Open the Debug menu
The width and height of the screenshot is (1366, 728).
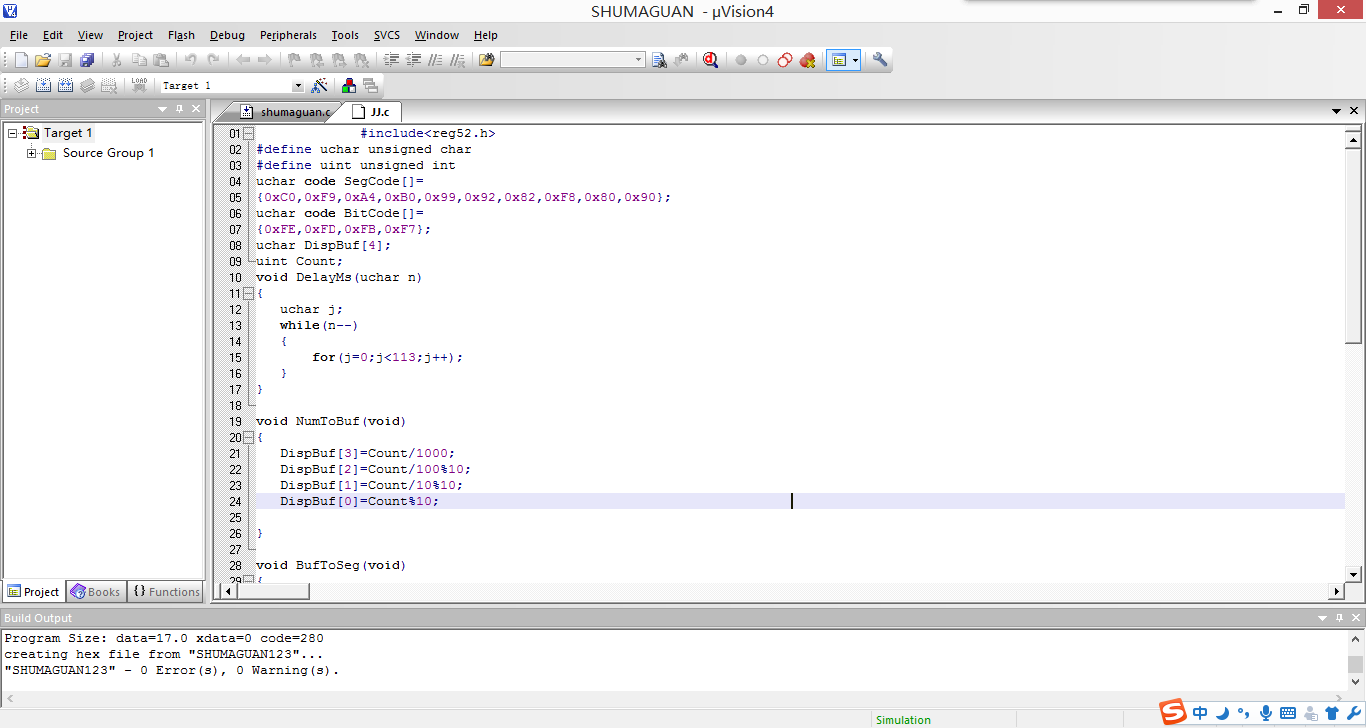click(x=227, y=35)
